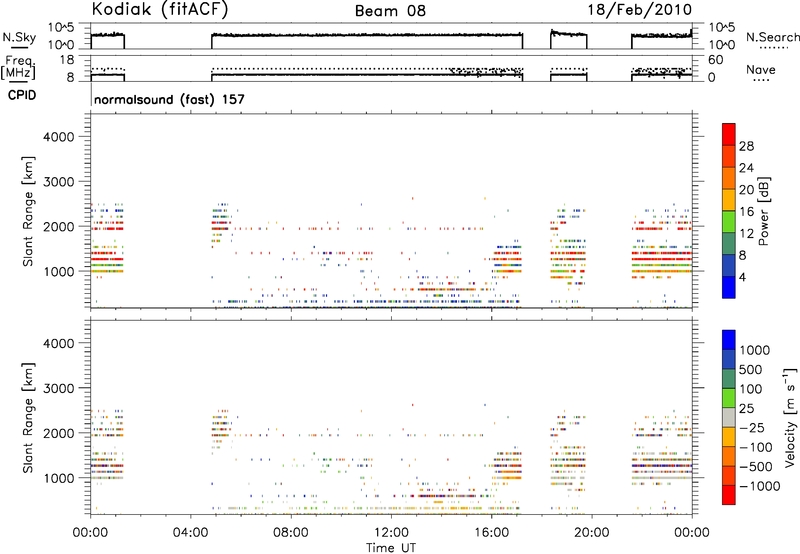Select the 'N.Sky' axis label

[19, 37]
